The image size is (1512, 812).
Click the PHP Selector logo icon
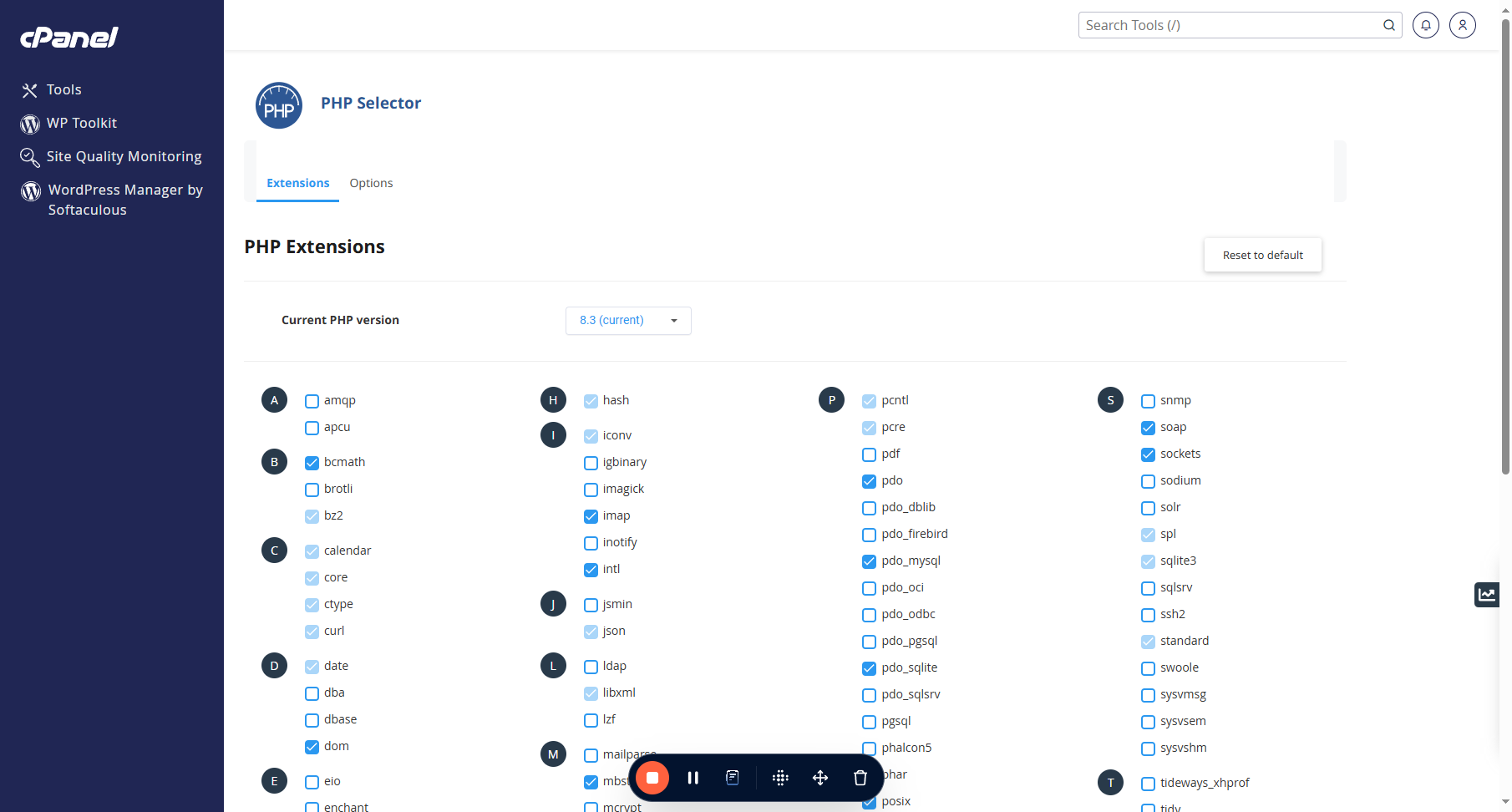point(279,105)
